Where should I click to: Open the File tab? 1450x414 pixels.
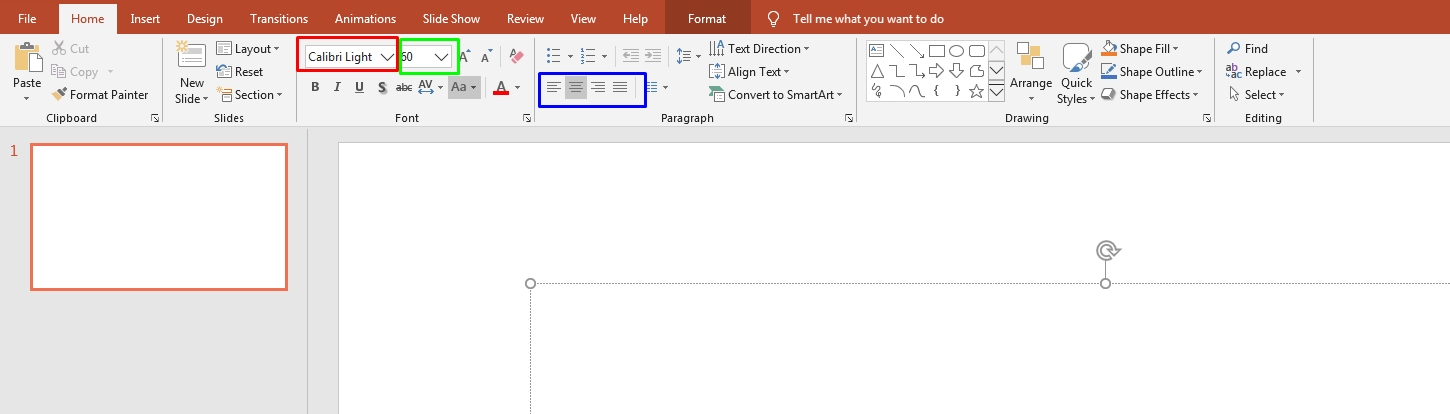point(28,19)
